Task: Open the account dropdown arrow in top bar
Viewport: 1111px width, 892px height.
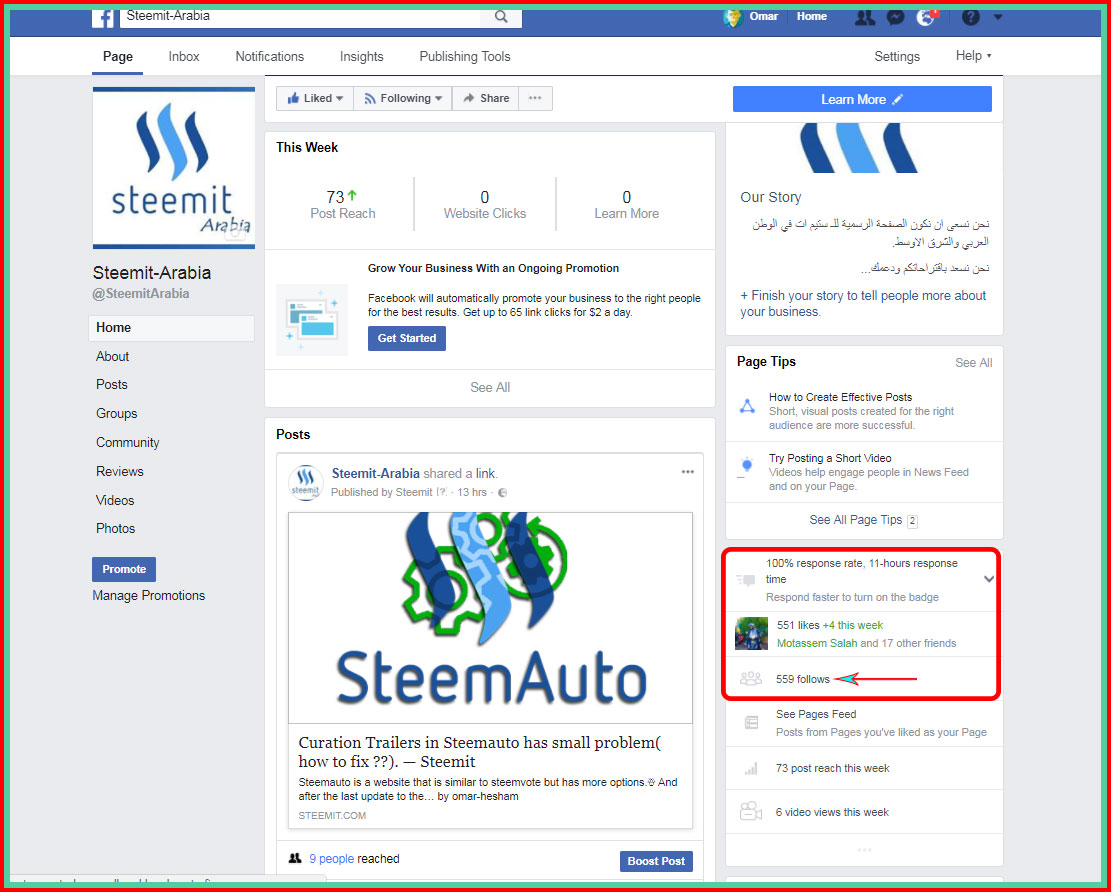Action: [998, 17]
